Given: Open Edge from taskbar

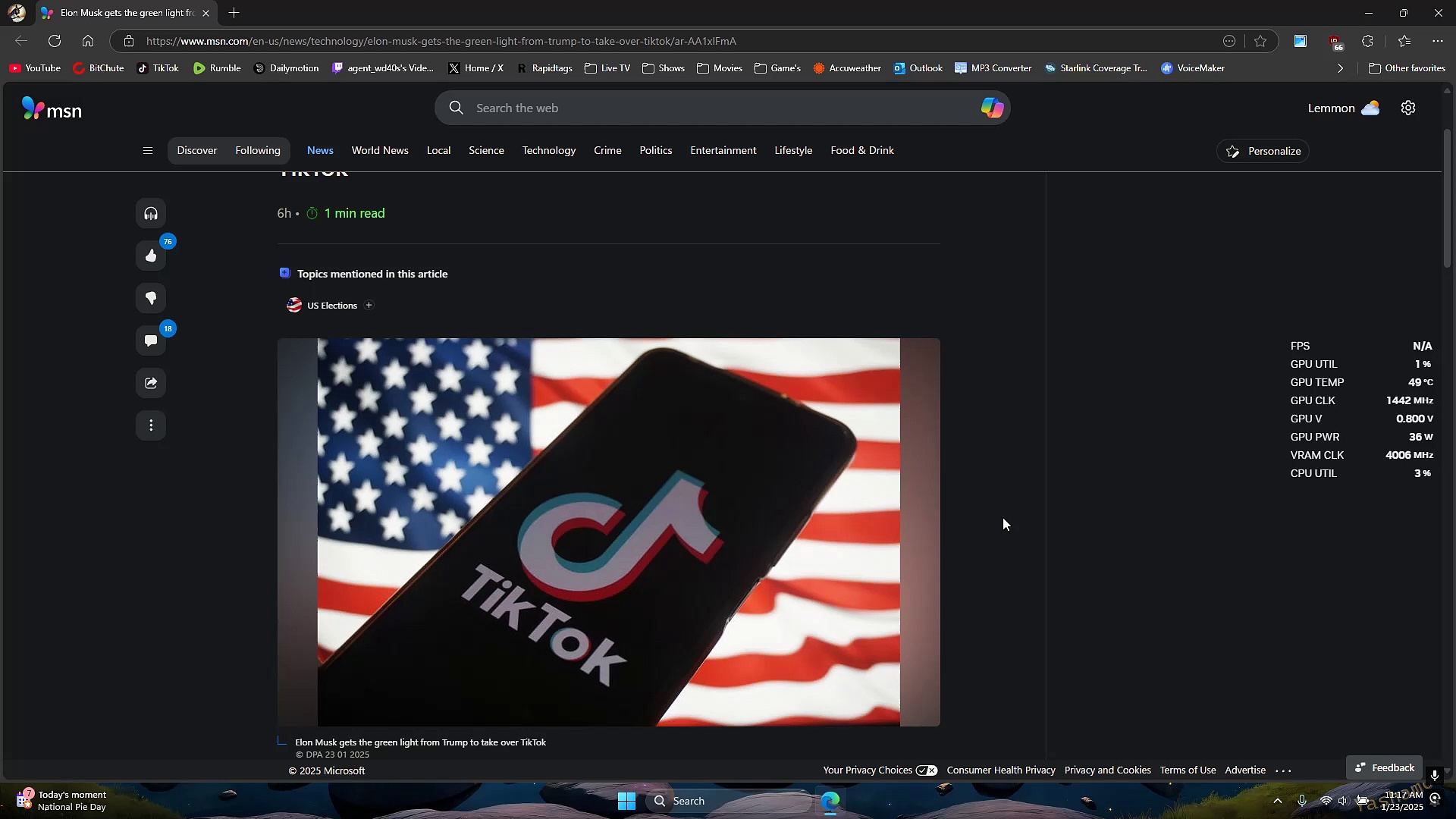Looking at the screenshot, I should pyautogui.click(x=830, y=802).
